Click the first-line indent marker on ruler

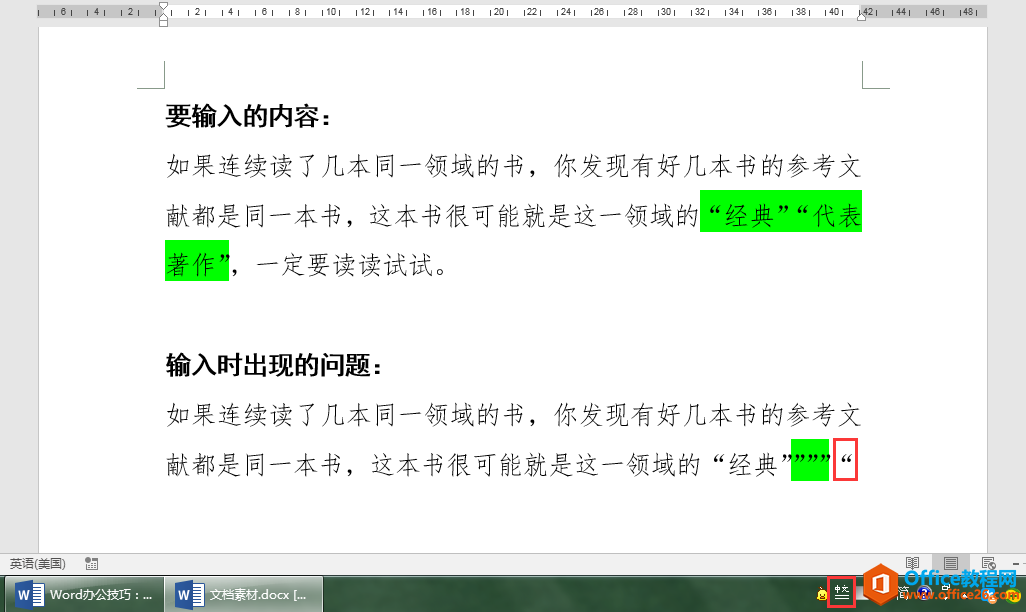pyautogui.click(x=164, y=7)
